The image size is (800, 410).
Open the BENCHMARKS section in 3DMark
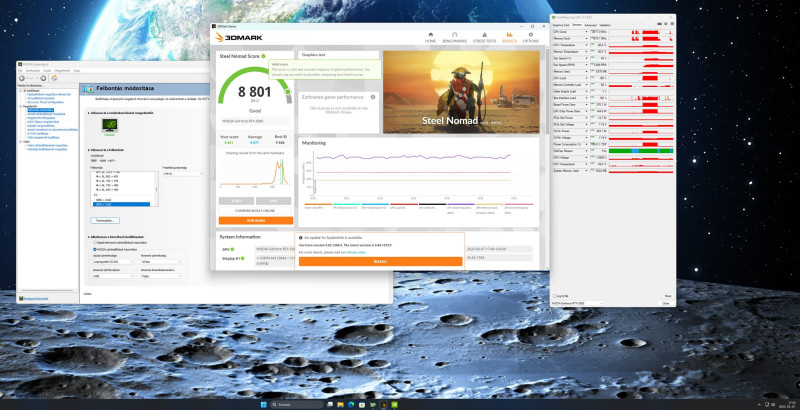(x=454, y=37)
